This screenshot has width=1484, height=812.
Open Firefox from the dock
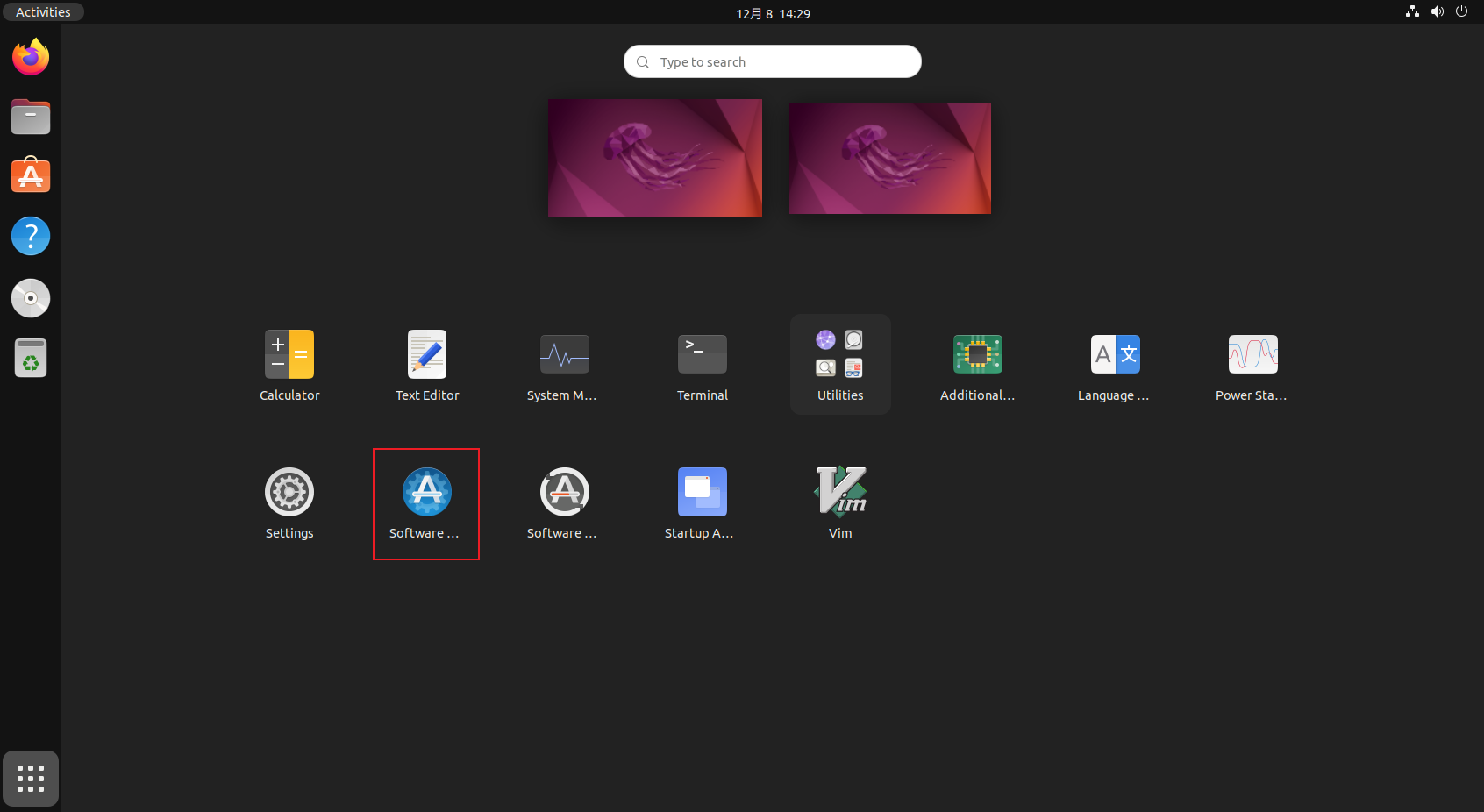point(31,57)
